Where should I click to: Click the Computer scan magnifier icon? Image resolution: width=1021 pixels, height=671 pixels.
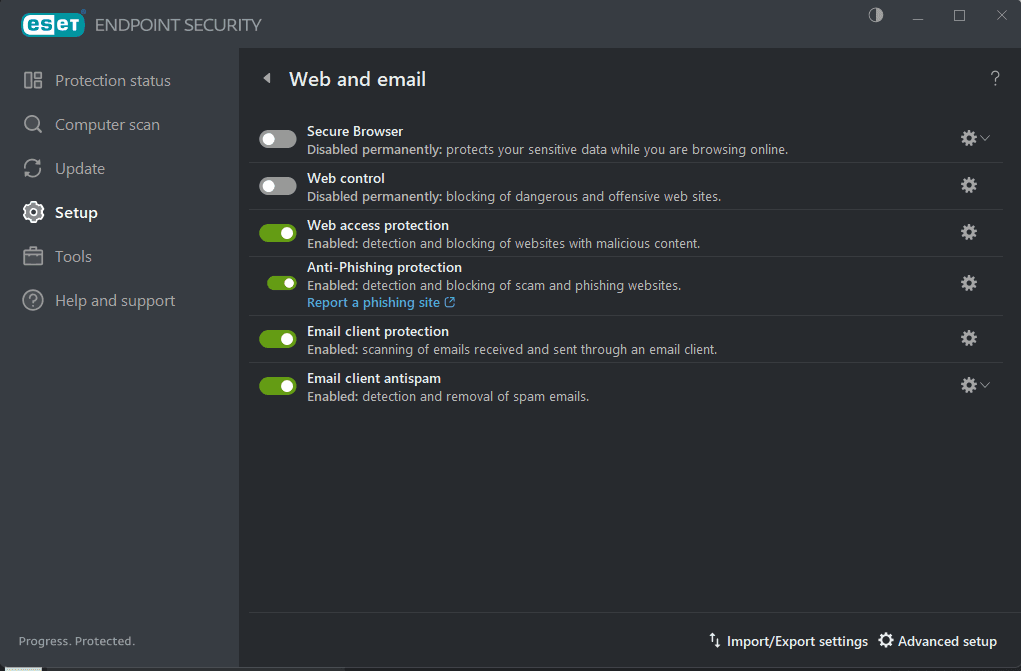coord(33,124)
